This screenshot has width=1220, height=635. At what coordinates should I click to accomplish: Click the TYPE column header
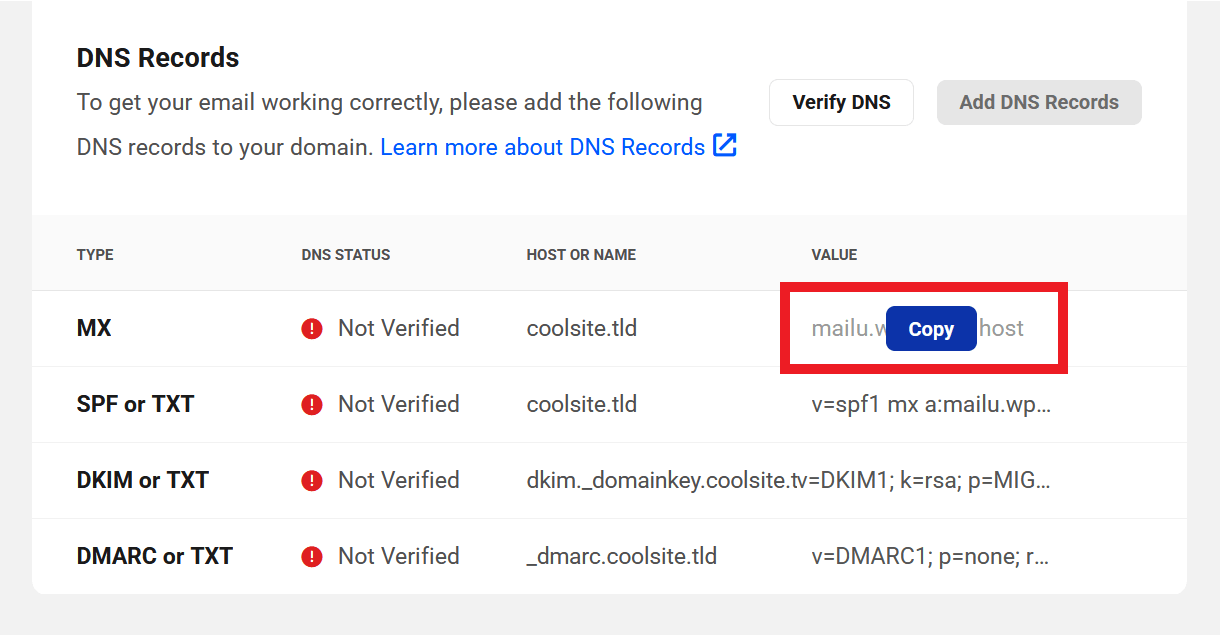tap(95, 255)
